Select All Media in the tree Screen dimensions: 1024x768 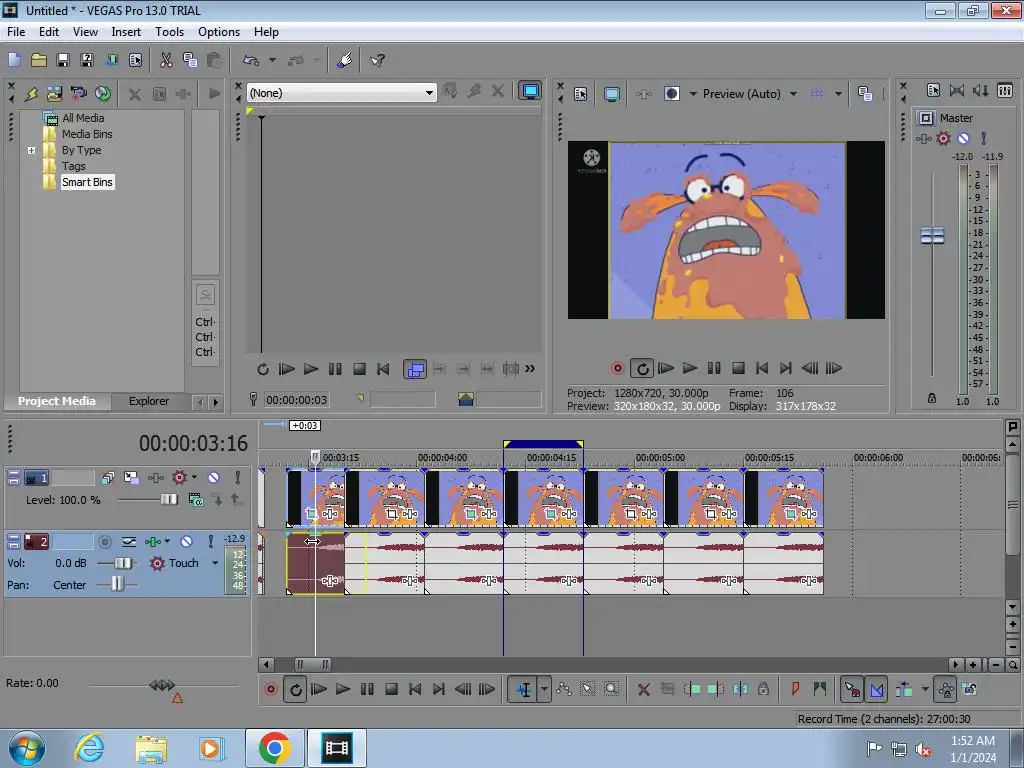point(83,118)
